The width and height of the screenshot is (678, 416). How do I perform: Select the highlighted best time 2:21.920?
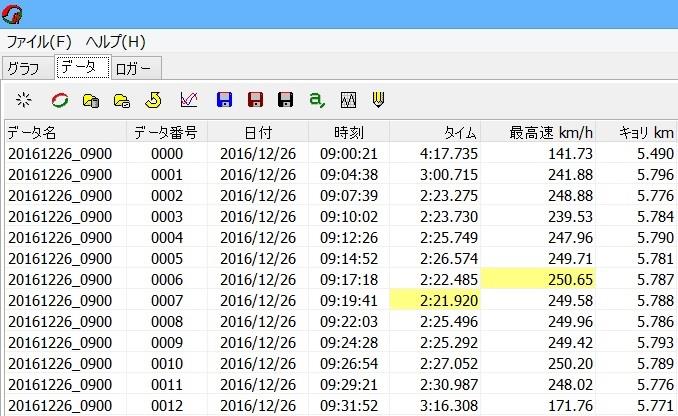click(435, 301)
